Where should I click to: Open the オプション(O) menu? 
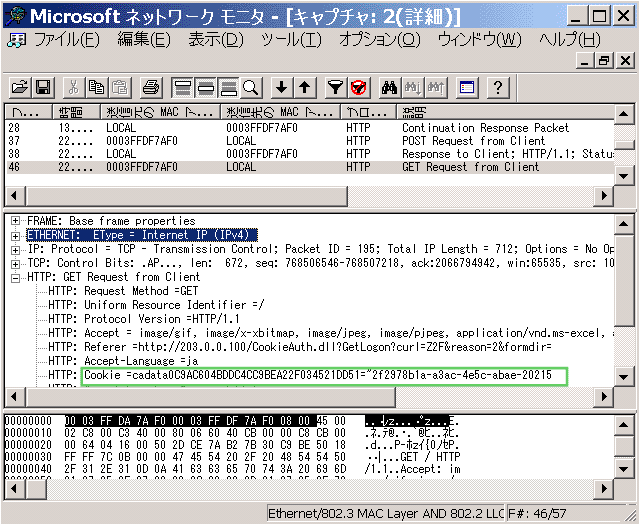tap(380, 40)
